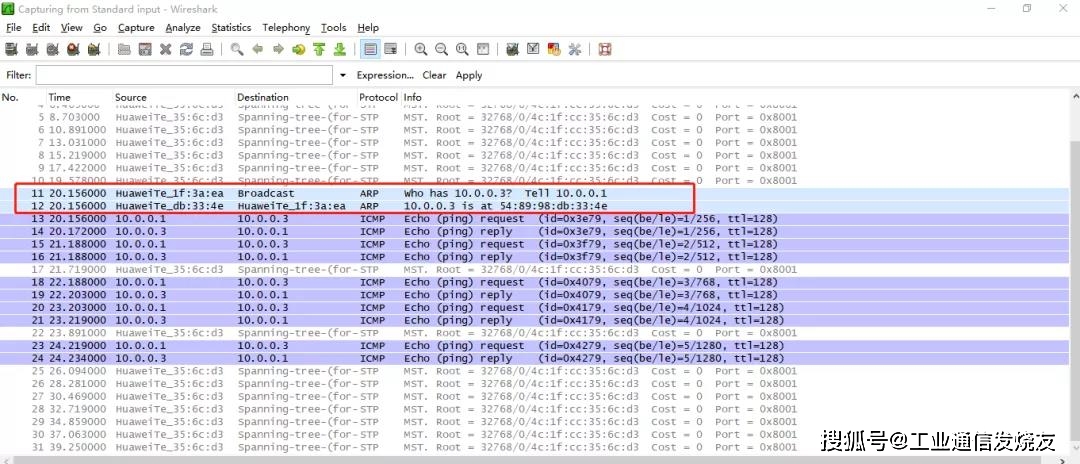Image resolution: width=1080 pixels, height=464 pixels.
Task: Open the View menu
Action: 72,28
